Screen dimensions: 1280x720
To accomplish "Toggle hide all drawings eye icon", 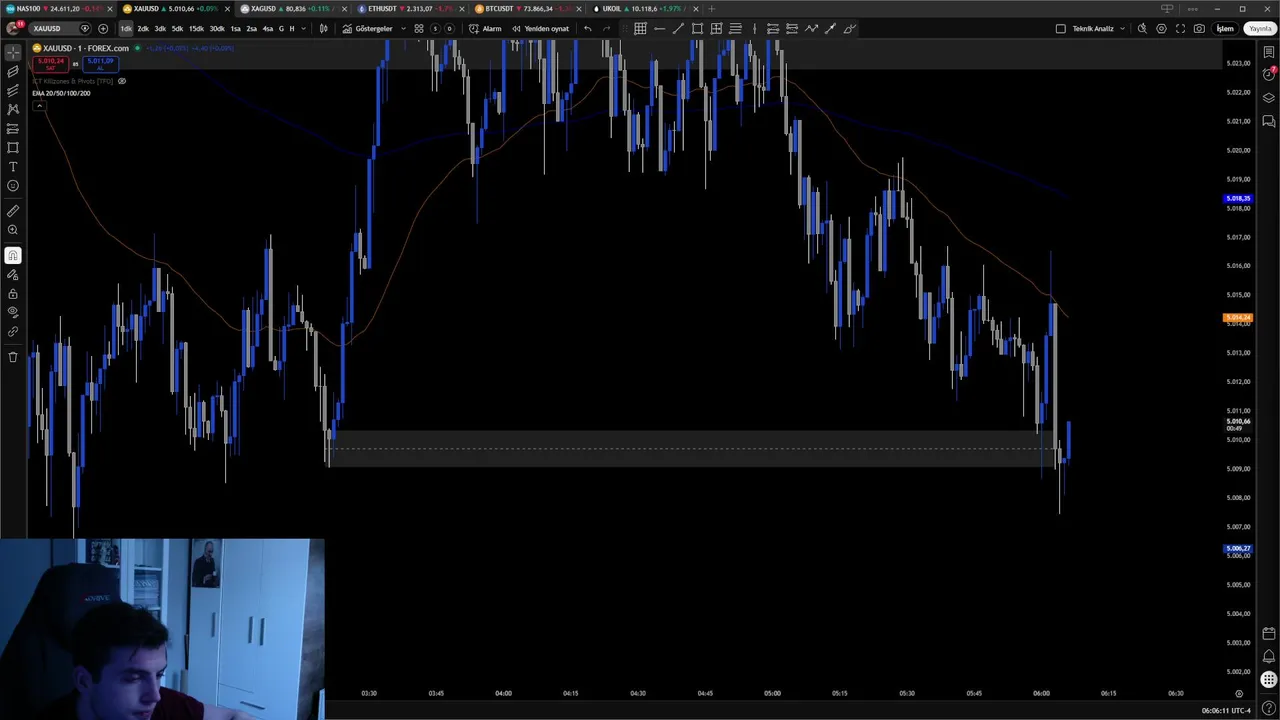I will [13, 312].
